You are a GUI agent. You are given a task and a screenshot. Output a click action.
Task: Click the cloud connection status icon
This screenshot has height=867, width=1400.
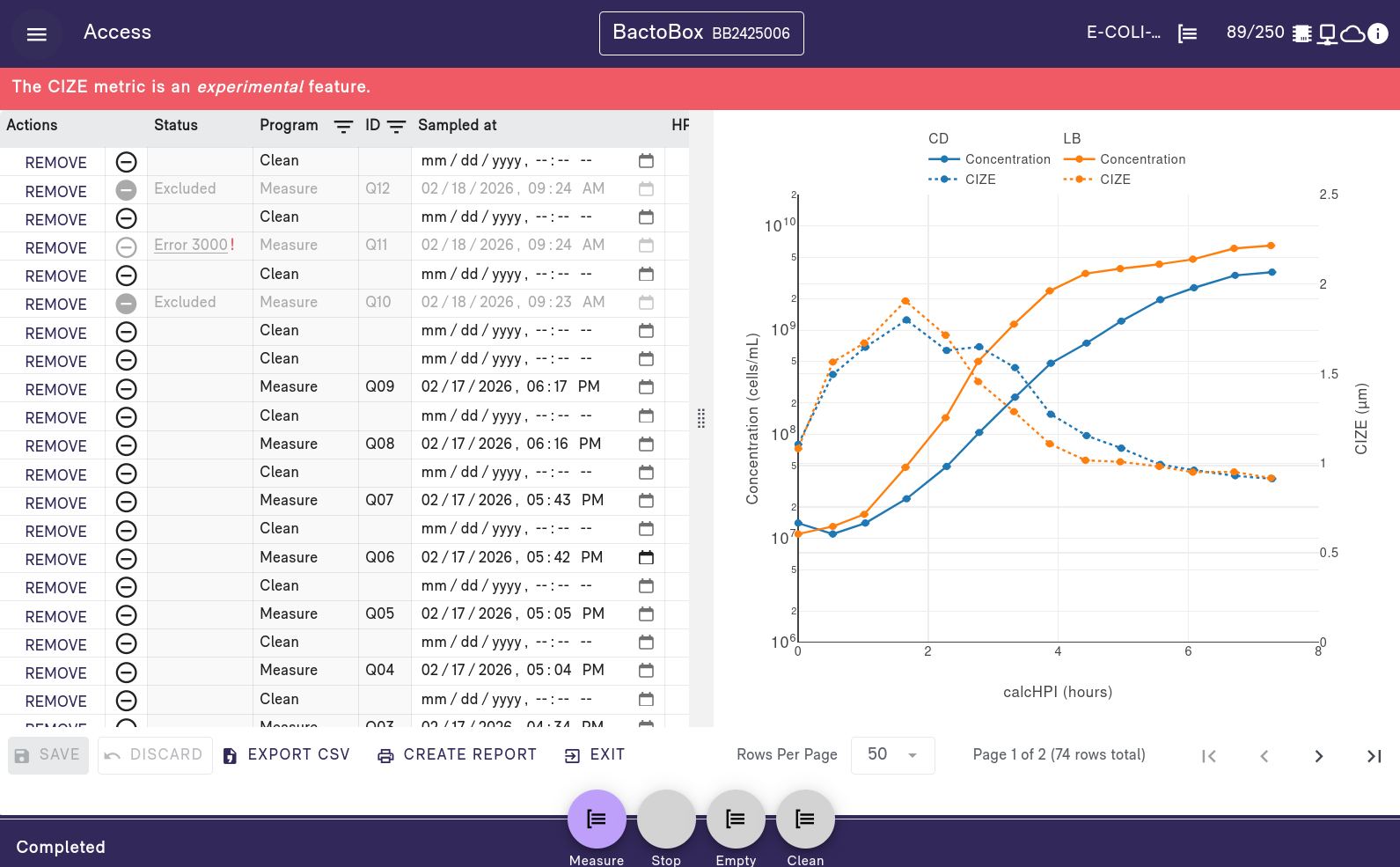(1352, 33)
